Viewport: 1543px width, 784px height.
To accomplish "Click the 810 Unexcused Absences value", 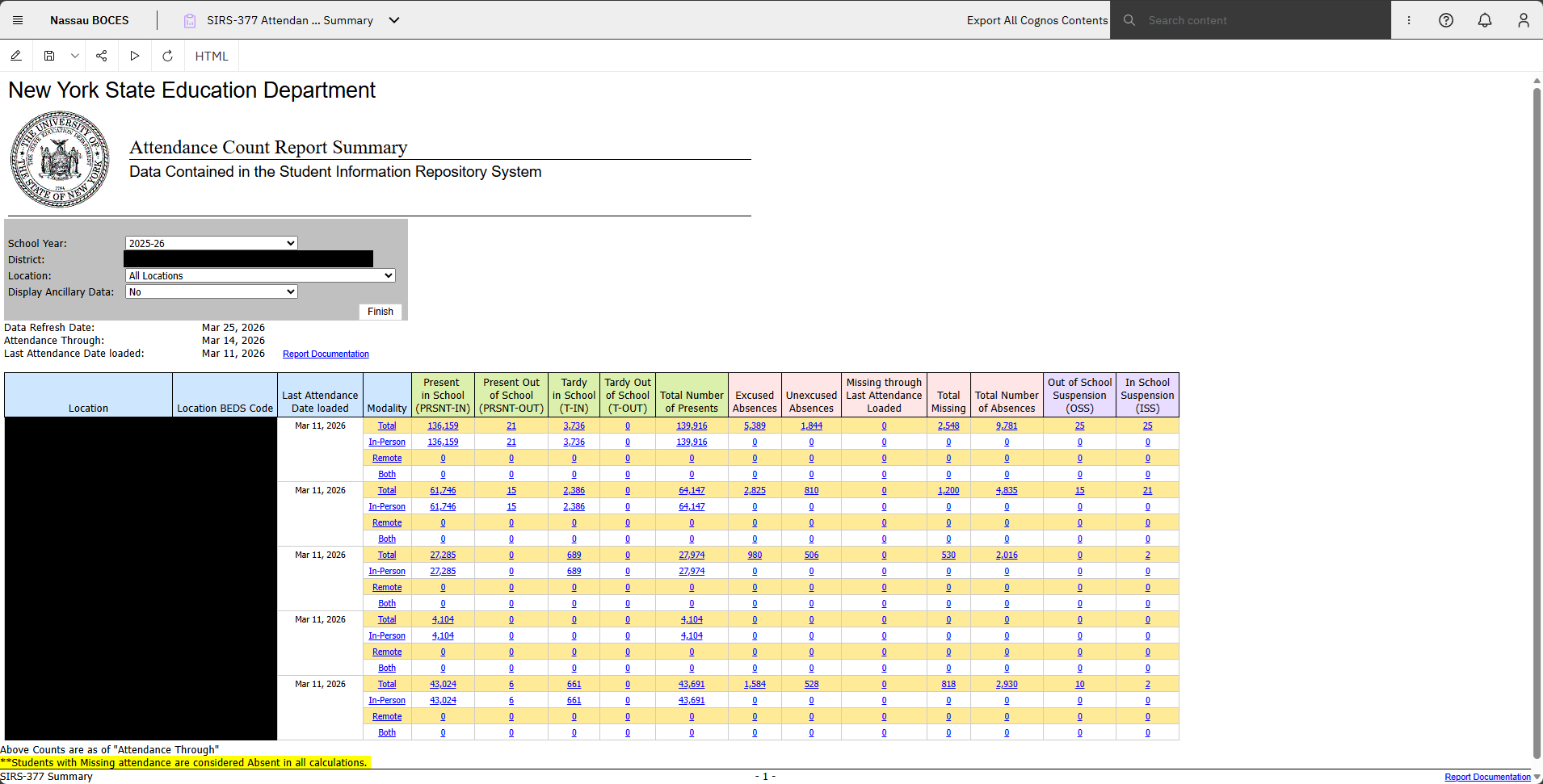I will (811, 490).
